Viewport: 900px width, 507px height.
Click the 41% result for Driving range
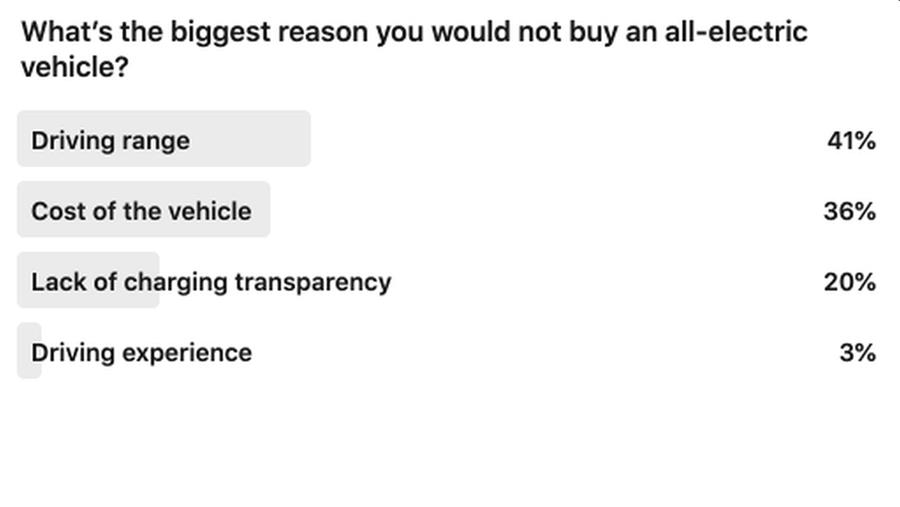(851, 141)
